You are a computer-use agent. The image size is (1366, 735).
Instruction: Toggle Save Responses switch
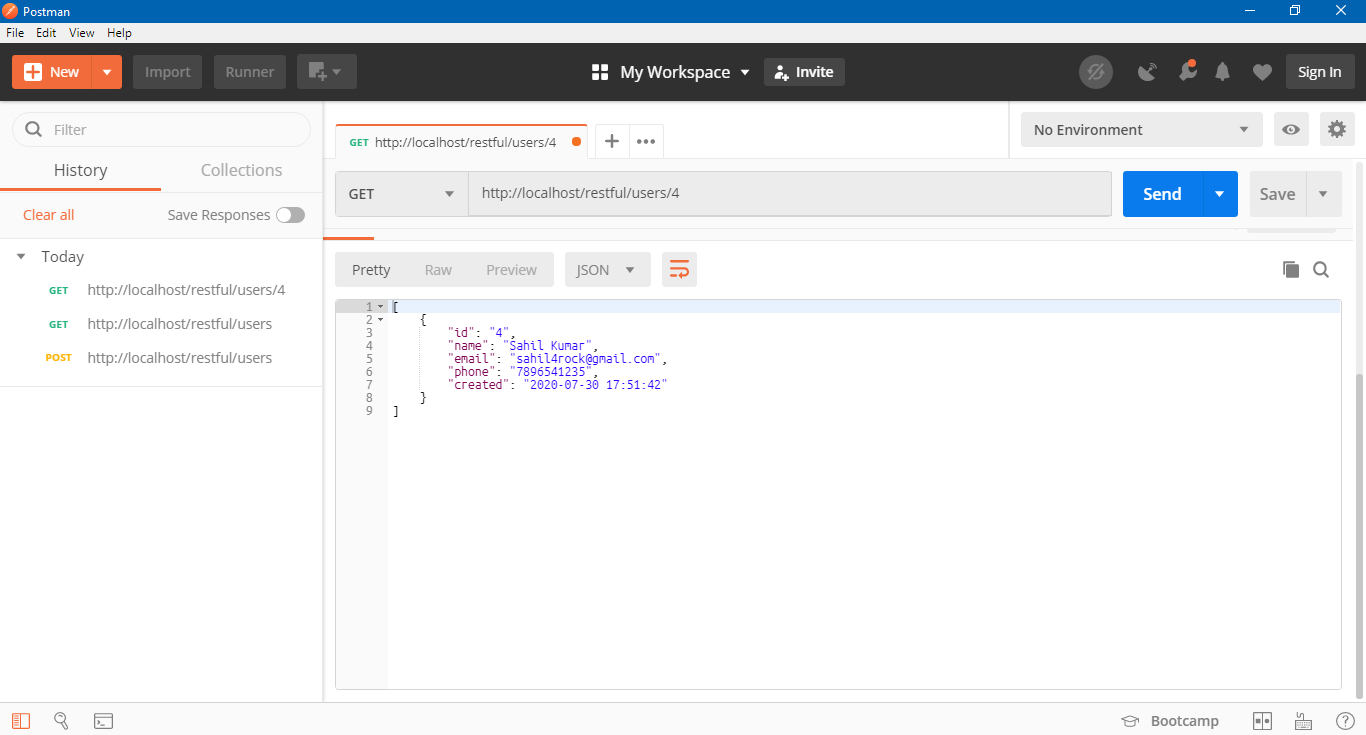290,214
